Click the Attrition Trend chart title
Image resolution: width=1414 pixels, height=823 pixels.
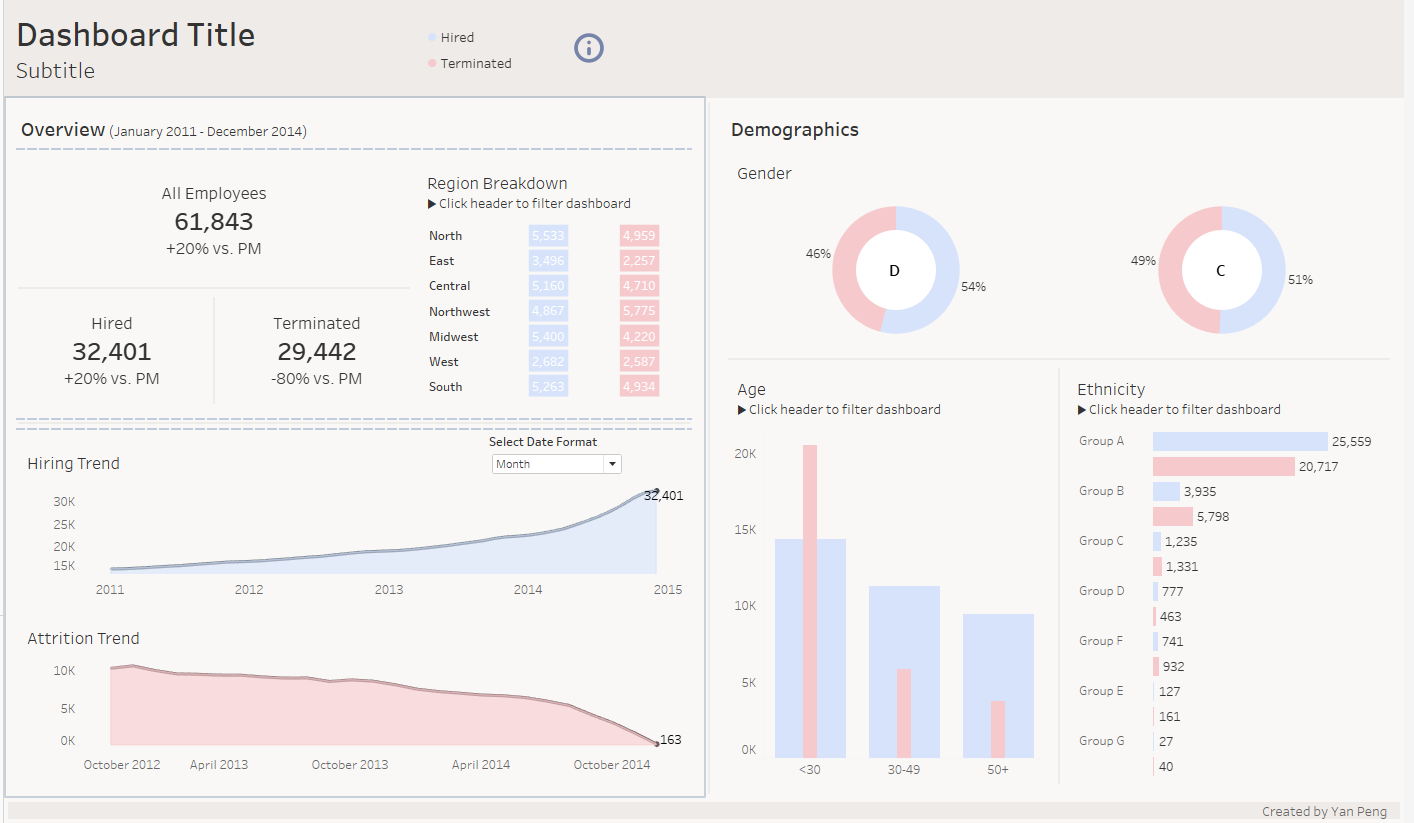point(83,639)
